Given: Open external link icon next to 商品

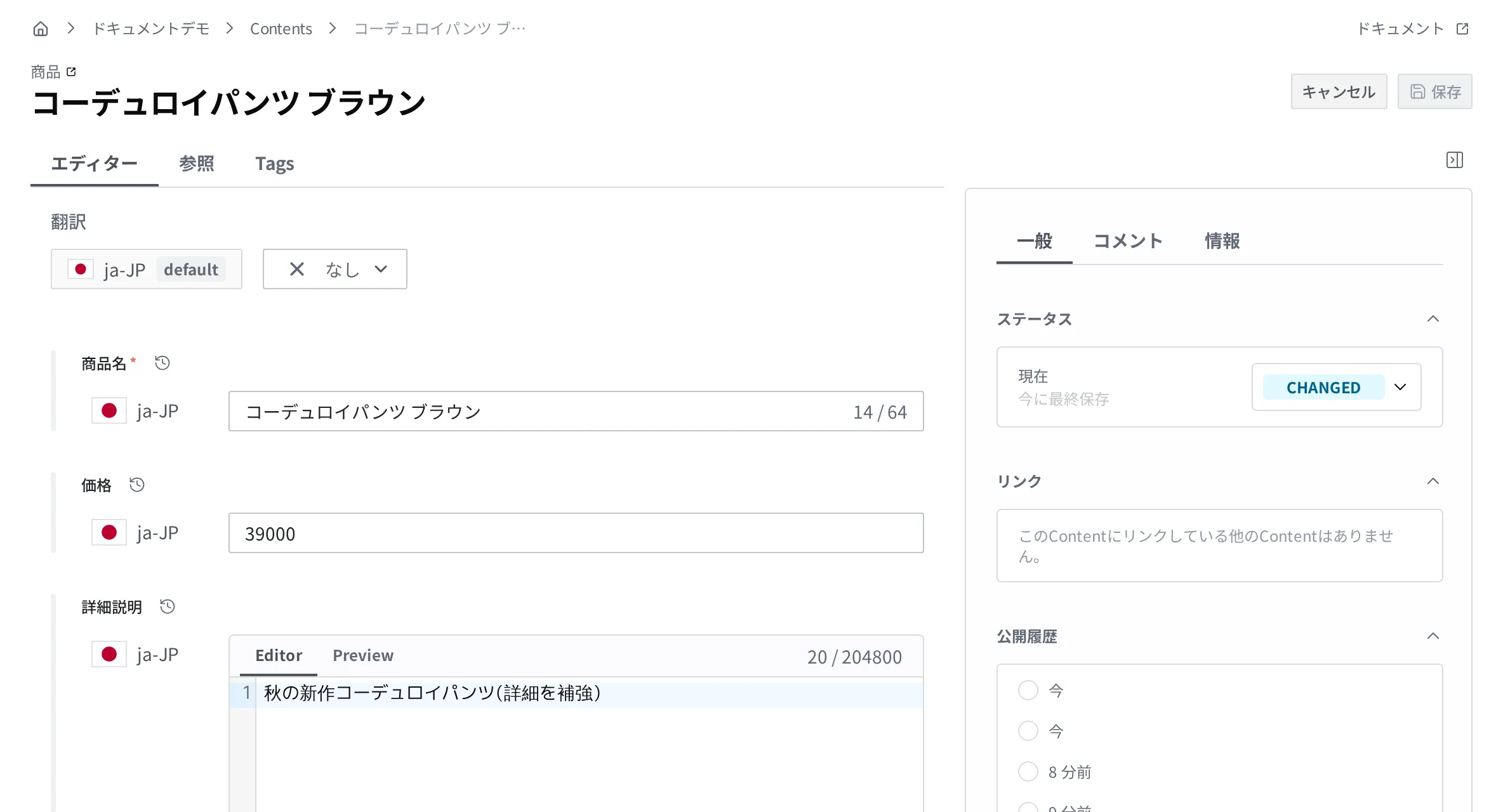Looking at the screenshot, I should [71, 72].
